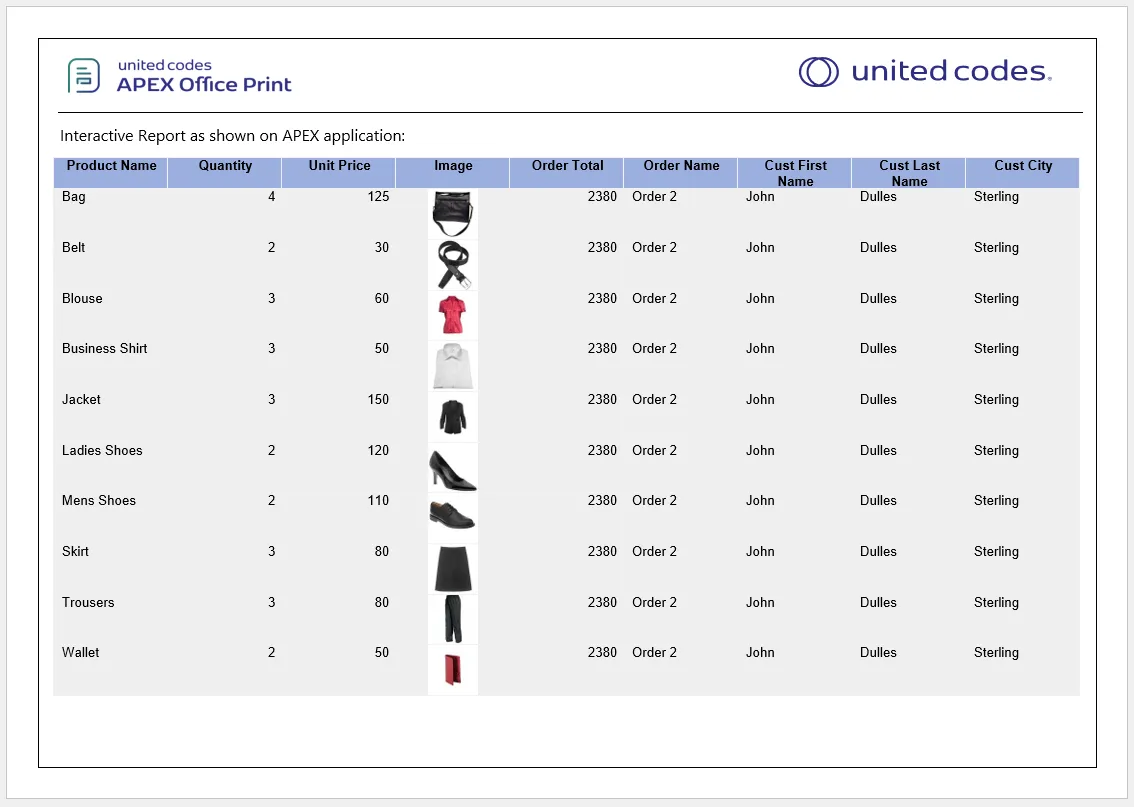
Task: Click unit price 150 in the Jacket row
Action: pos(378,399)
